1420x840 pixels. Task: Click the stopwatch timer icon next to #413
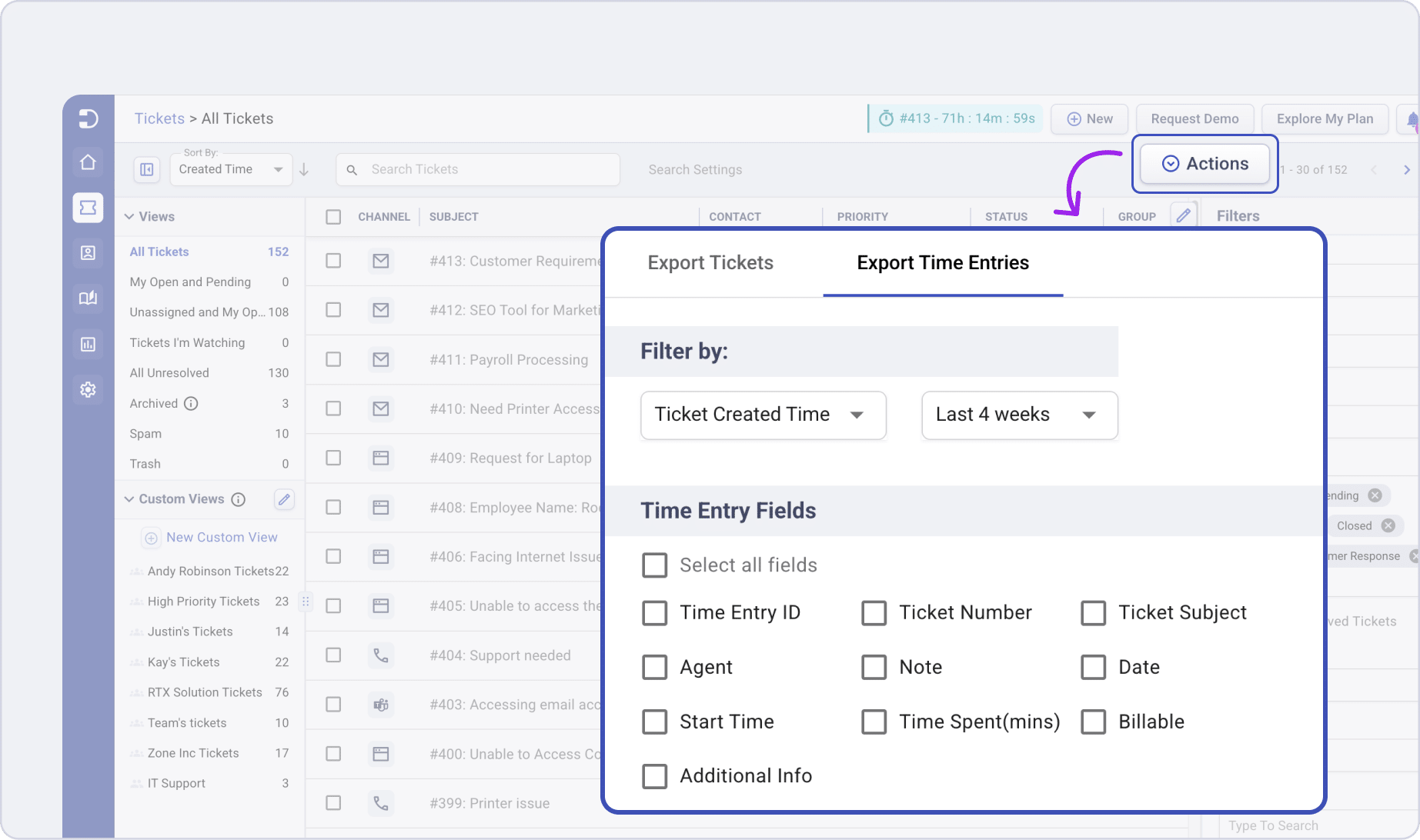coord(887,118)
